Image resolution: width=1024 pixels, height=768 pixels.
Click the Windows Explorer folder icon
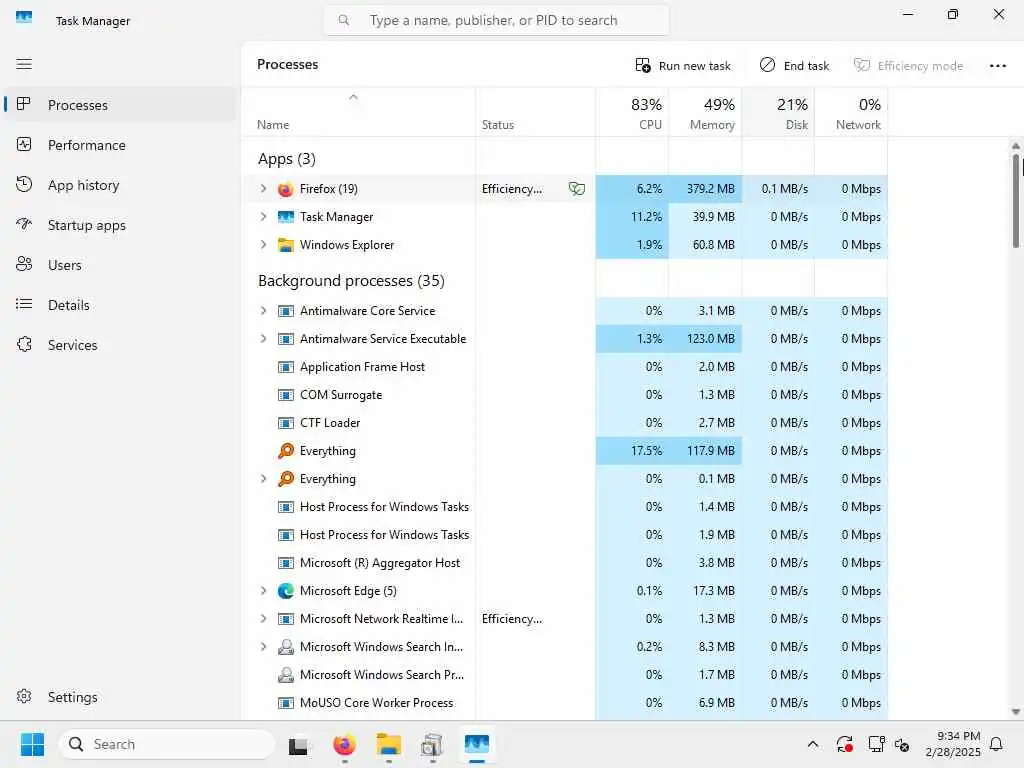coord(285,245)
